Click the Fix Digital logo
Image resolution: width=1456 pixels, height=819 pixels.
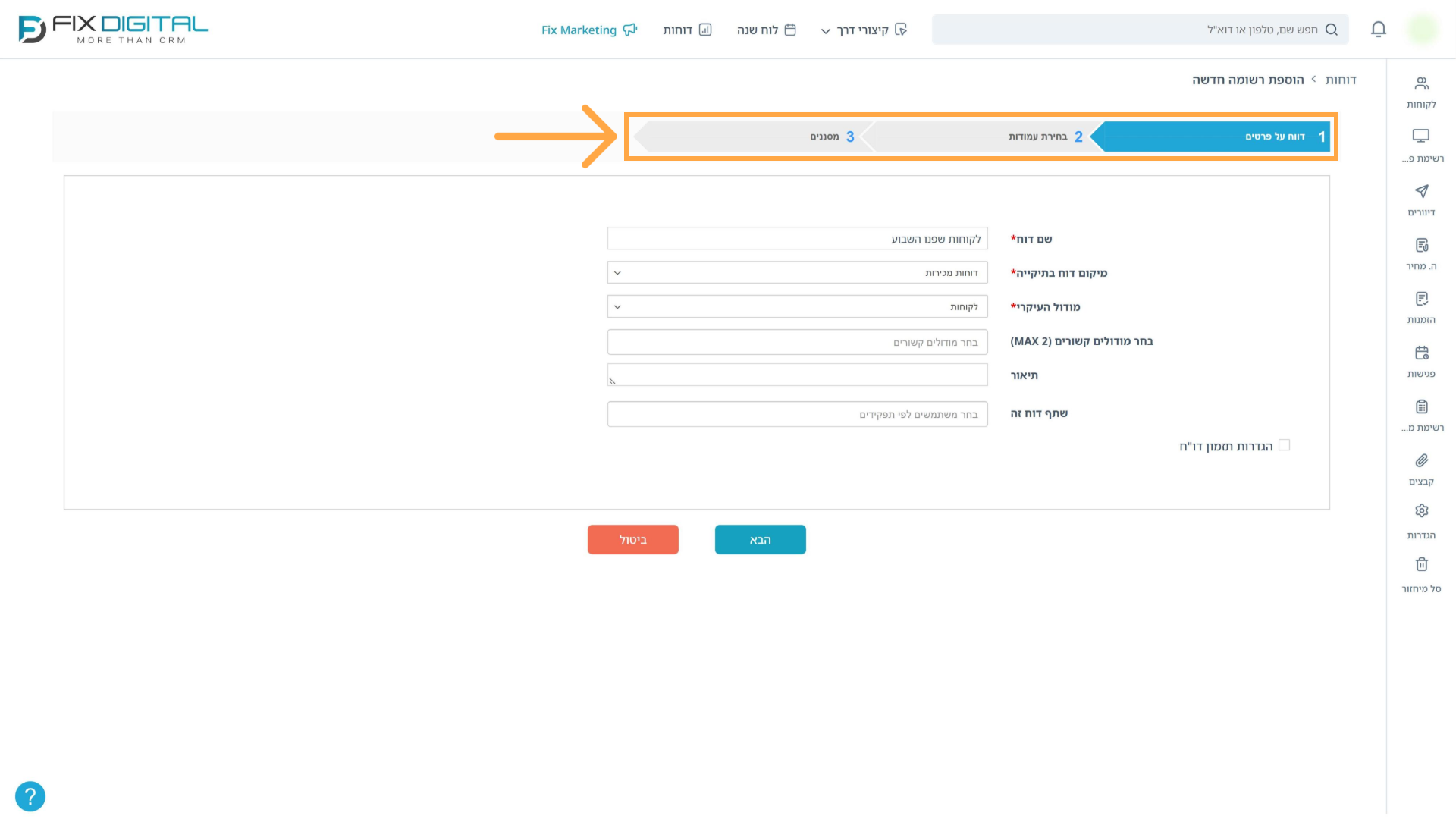pyautogui.click(x=113, y=30)
